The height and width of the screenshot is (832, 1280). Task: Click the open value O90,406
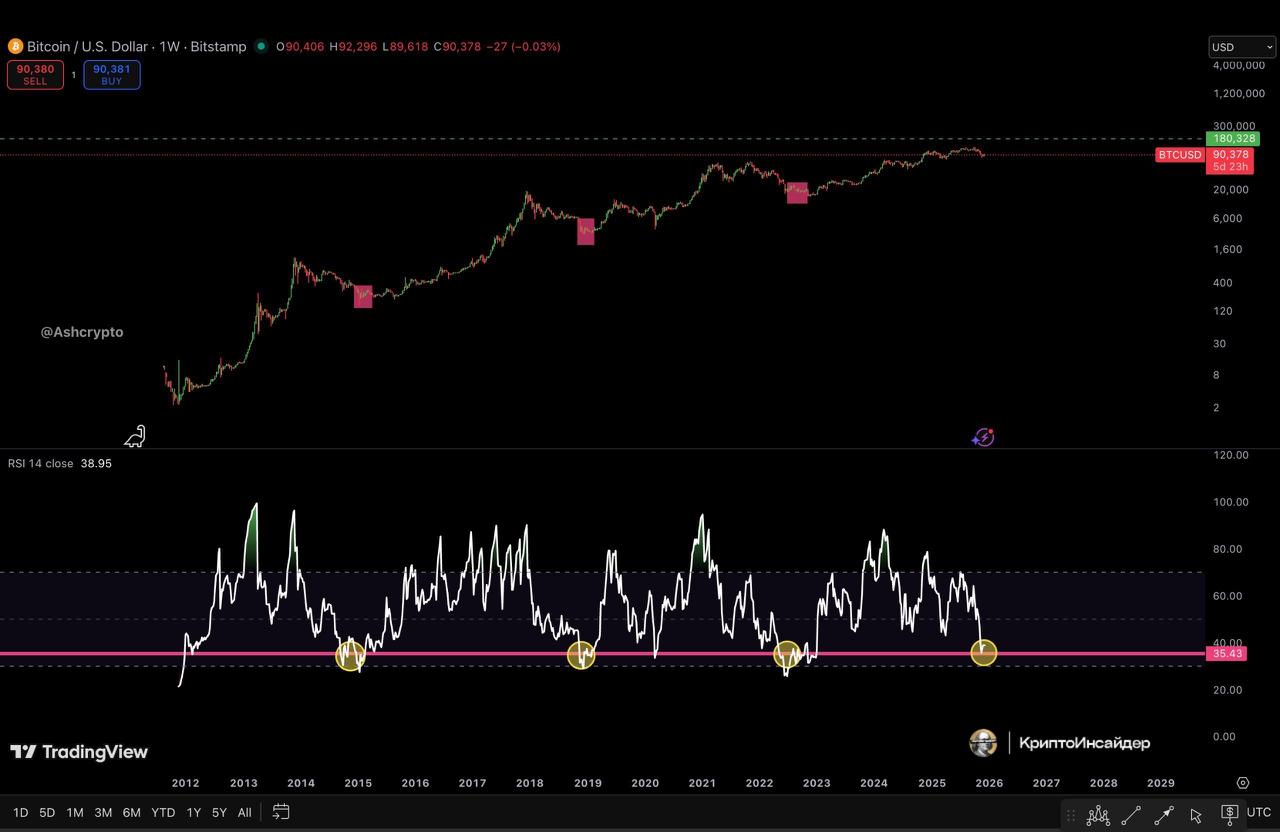pyautogui.click(x=301, y=47)
